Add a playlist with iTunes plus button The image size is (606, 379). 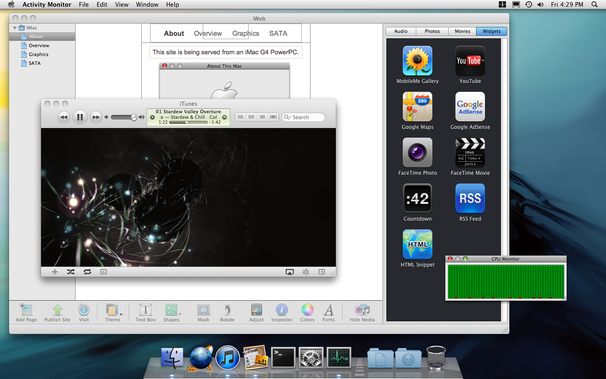(x=54, y=272)
